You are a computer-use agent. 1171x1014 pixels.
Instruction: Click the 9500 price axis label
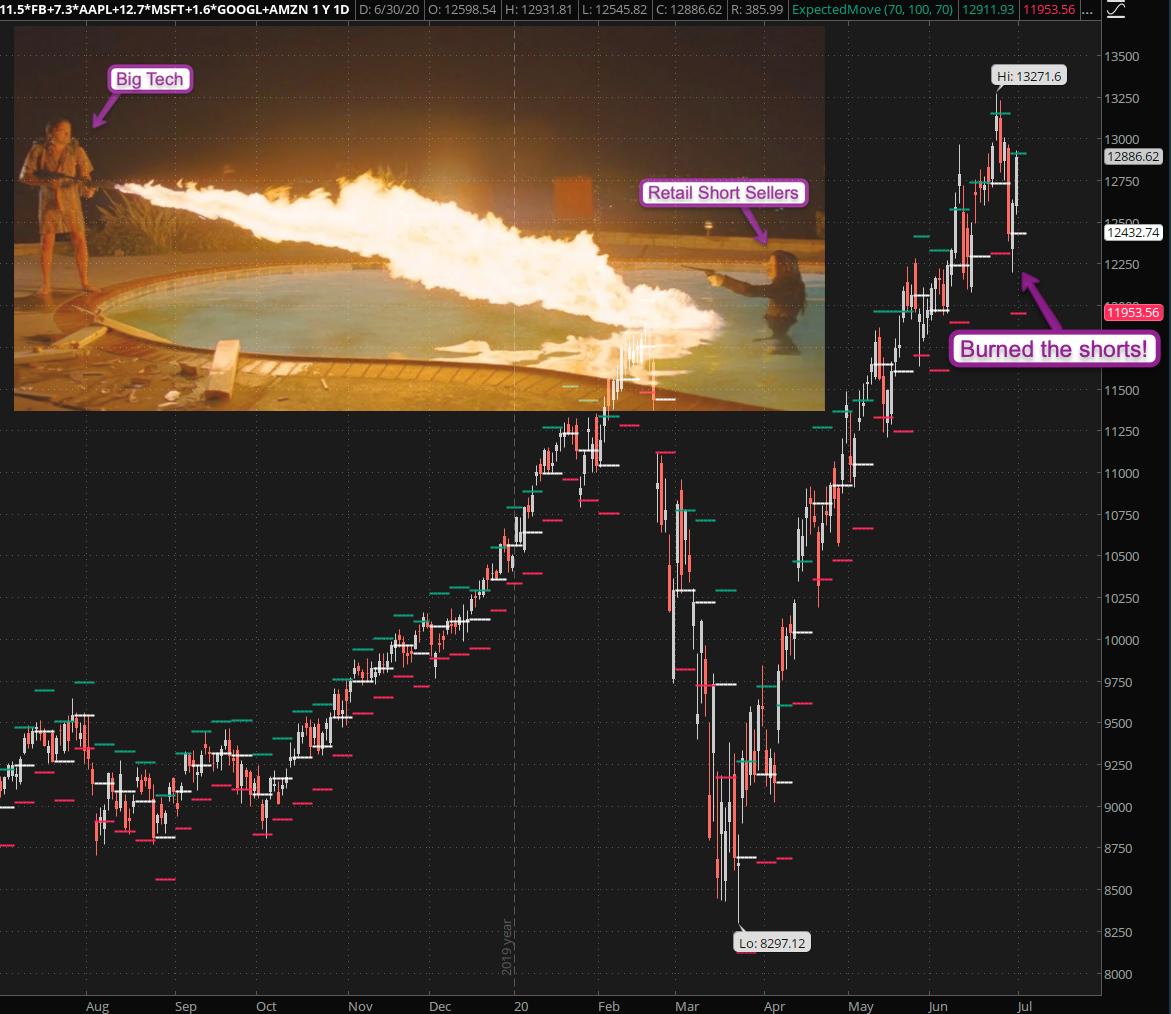[1119, 724]
